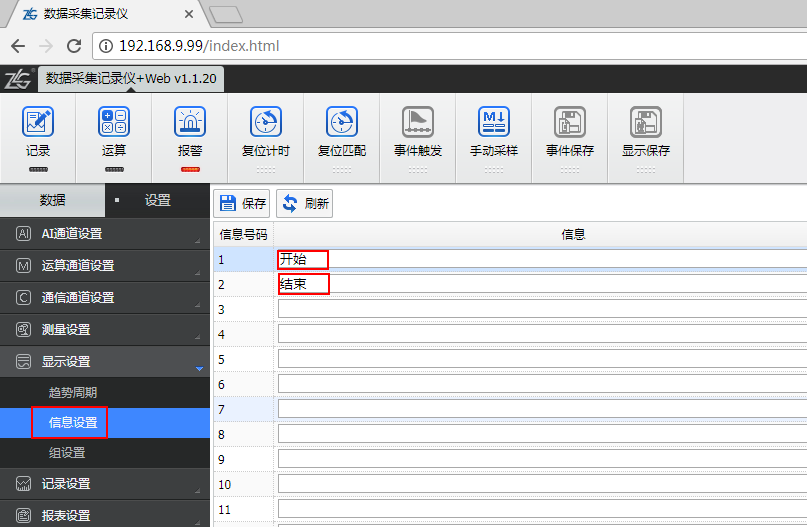The image size is (807, 527).
Task: Collapse the 显示设置 sidebar section
Action: [x=105, y=362]
